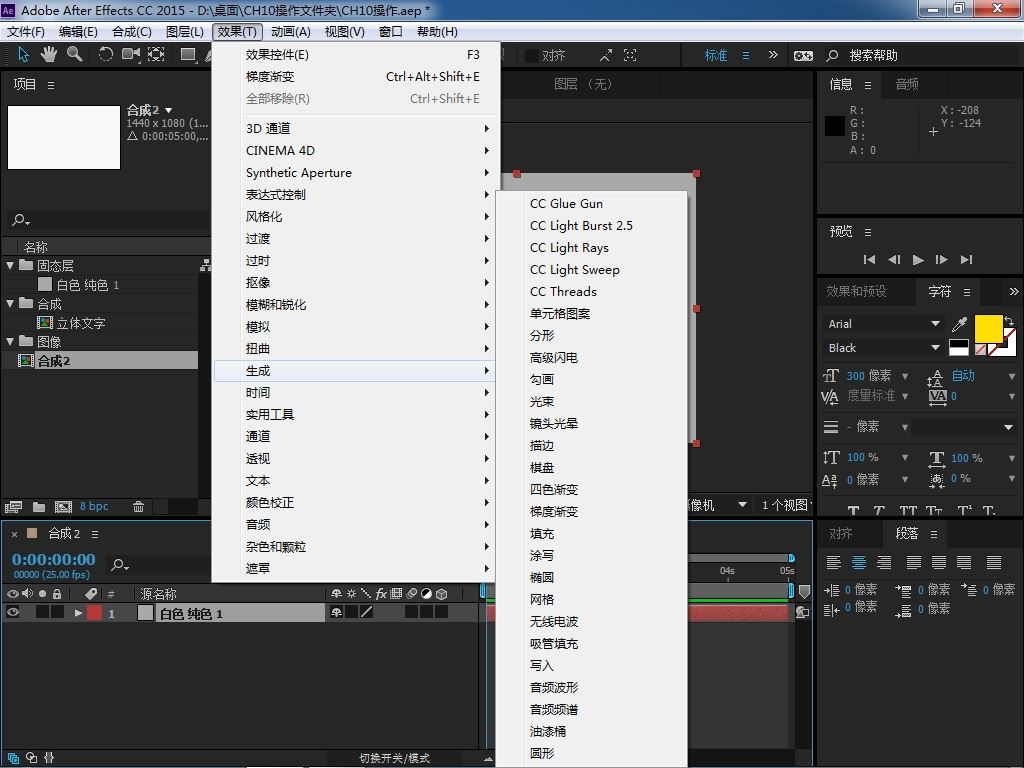
Task: Select the Rectangle shape tool
Action: click(x=188, y=55)
